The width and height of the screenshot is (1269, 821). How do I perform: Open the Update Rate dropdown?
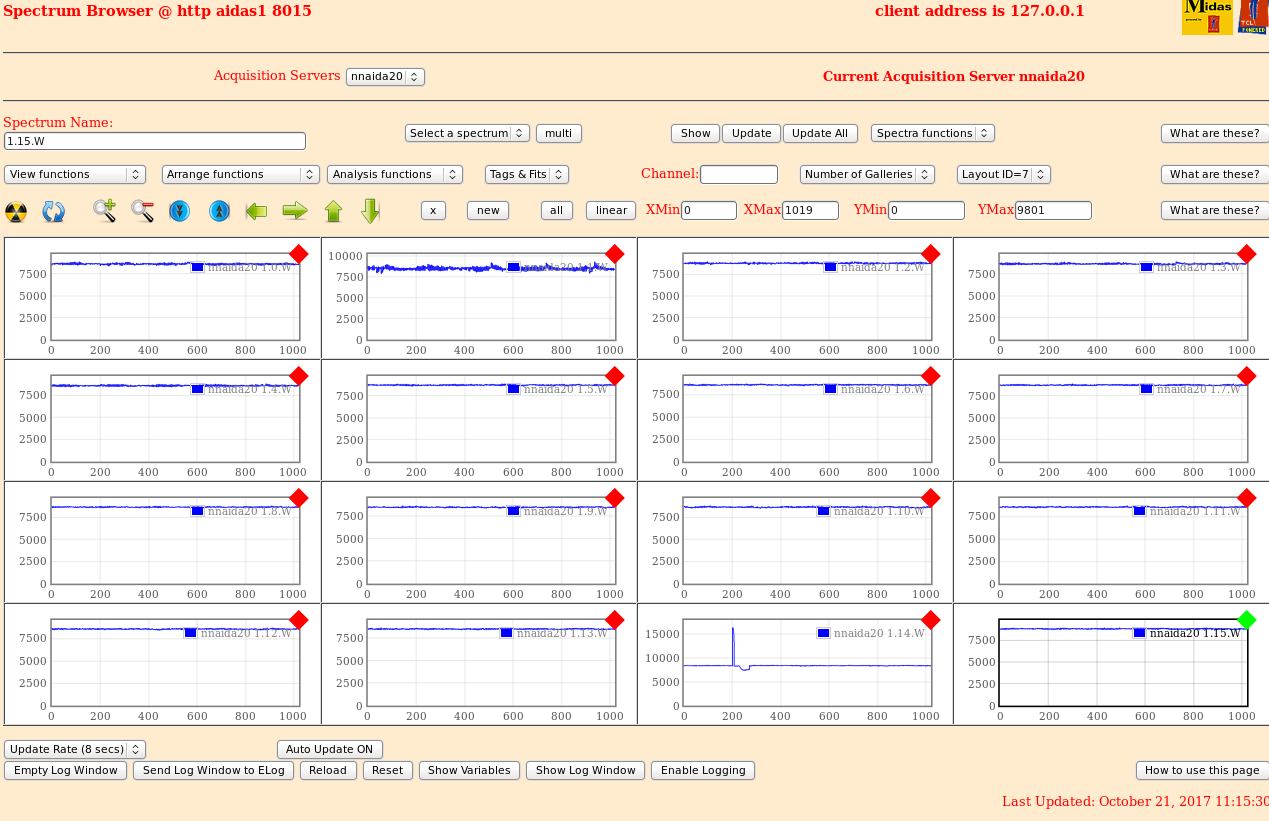(75, 749)
